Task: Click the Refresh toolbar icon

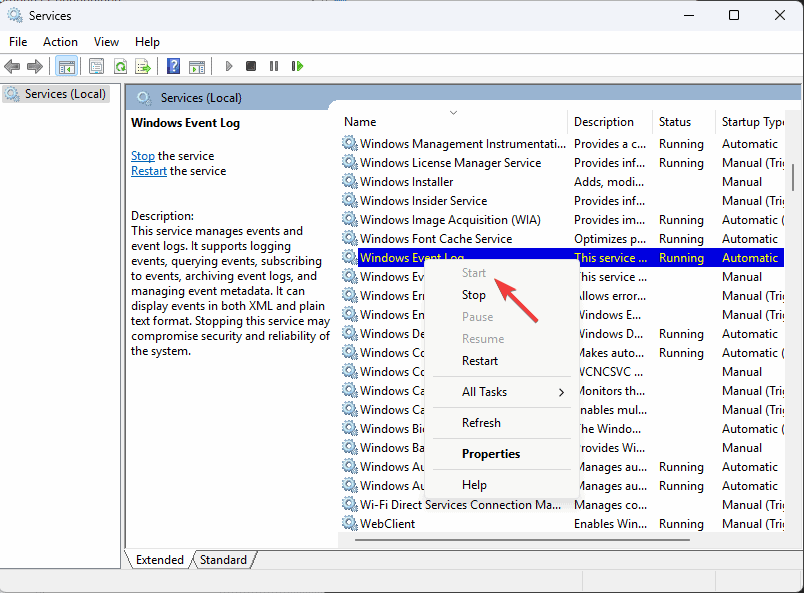Action: pos(120,66)
